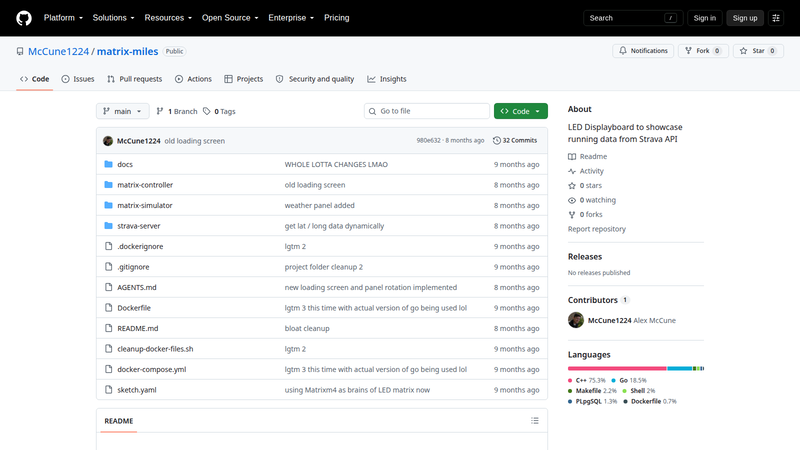Open the 'weather panel added' commit message
The height and width of the screenshot is (450, 800).
tap(319, 205)
